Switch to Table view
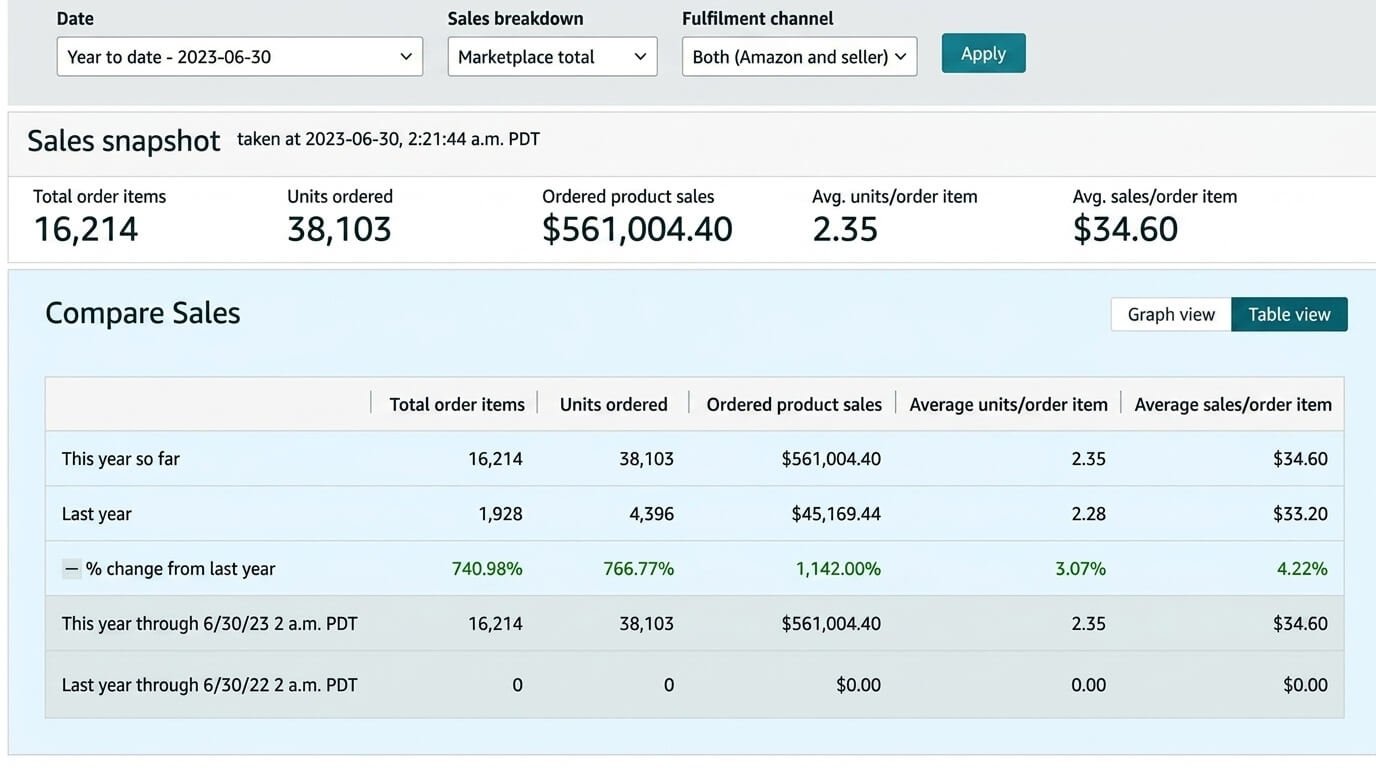 pyautogui.click(x=1289, y=314)
